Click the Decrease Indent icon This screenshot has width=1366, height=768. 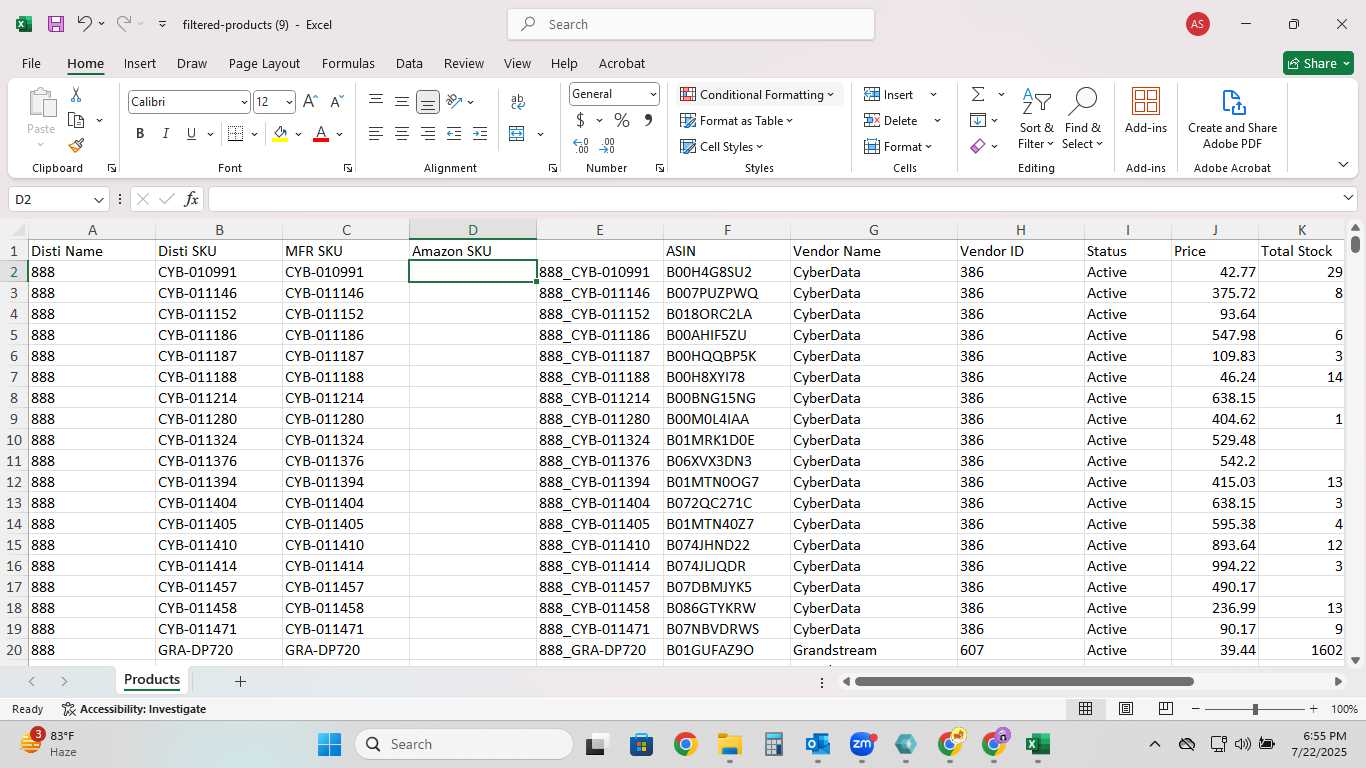tap(454, 134)
